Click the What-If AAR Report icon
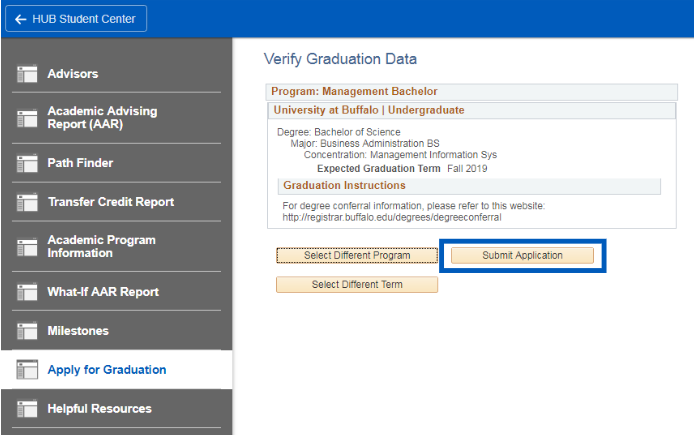This screenshot has height=436, width=695. pyautogui.click(x=27, y=292)
